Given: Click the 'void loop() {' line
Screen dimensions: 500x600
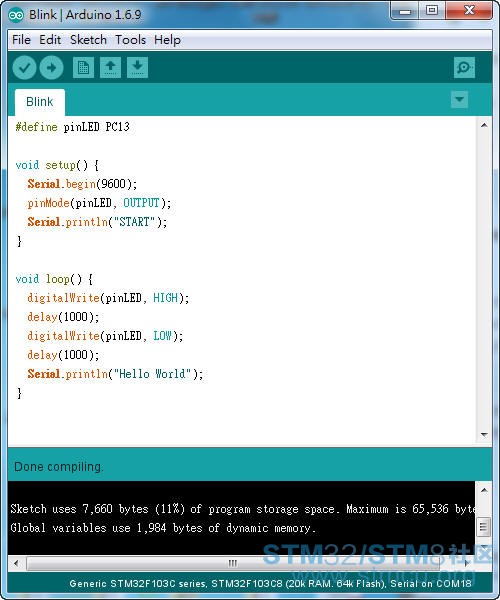Looking at the screenshot, I should pos(54,279).
